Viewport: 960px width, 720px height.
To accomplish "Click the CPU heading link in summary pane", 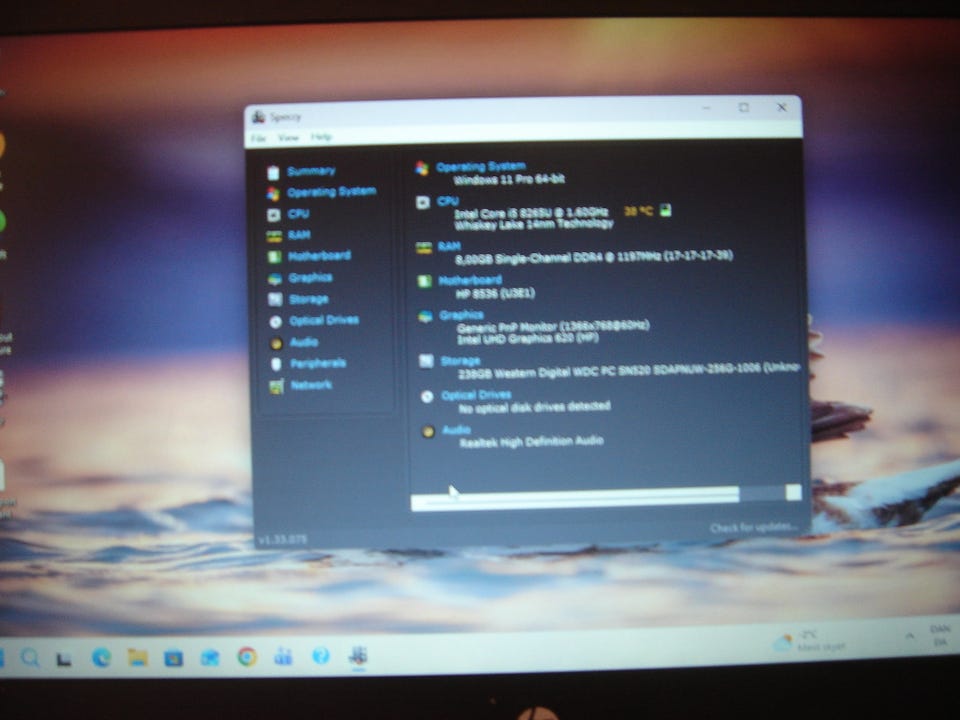I will coord(448,201).
